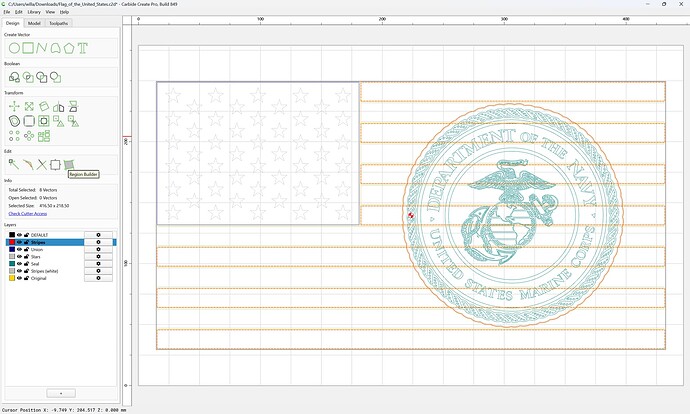Open the Library menu
Screen dimensions: 690x414
pos(34,12)
